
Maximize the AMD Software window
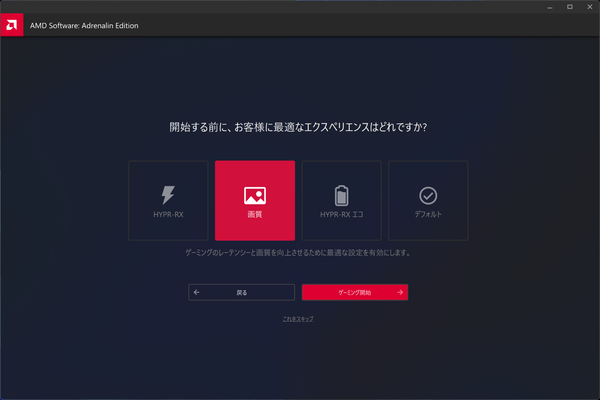coord(570,7)
